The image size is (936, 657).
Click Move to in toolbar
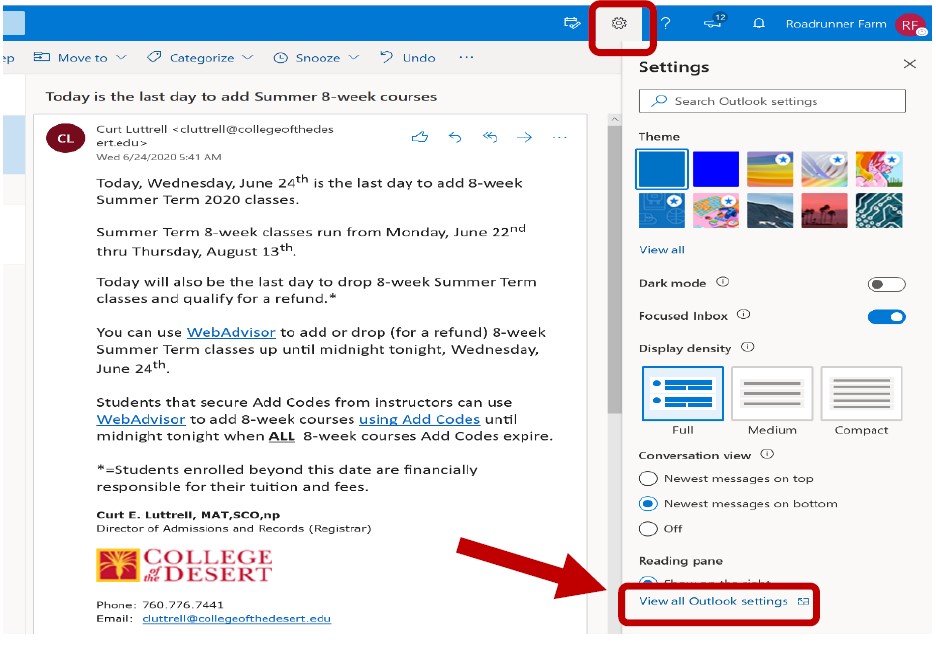coord(71,57)
